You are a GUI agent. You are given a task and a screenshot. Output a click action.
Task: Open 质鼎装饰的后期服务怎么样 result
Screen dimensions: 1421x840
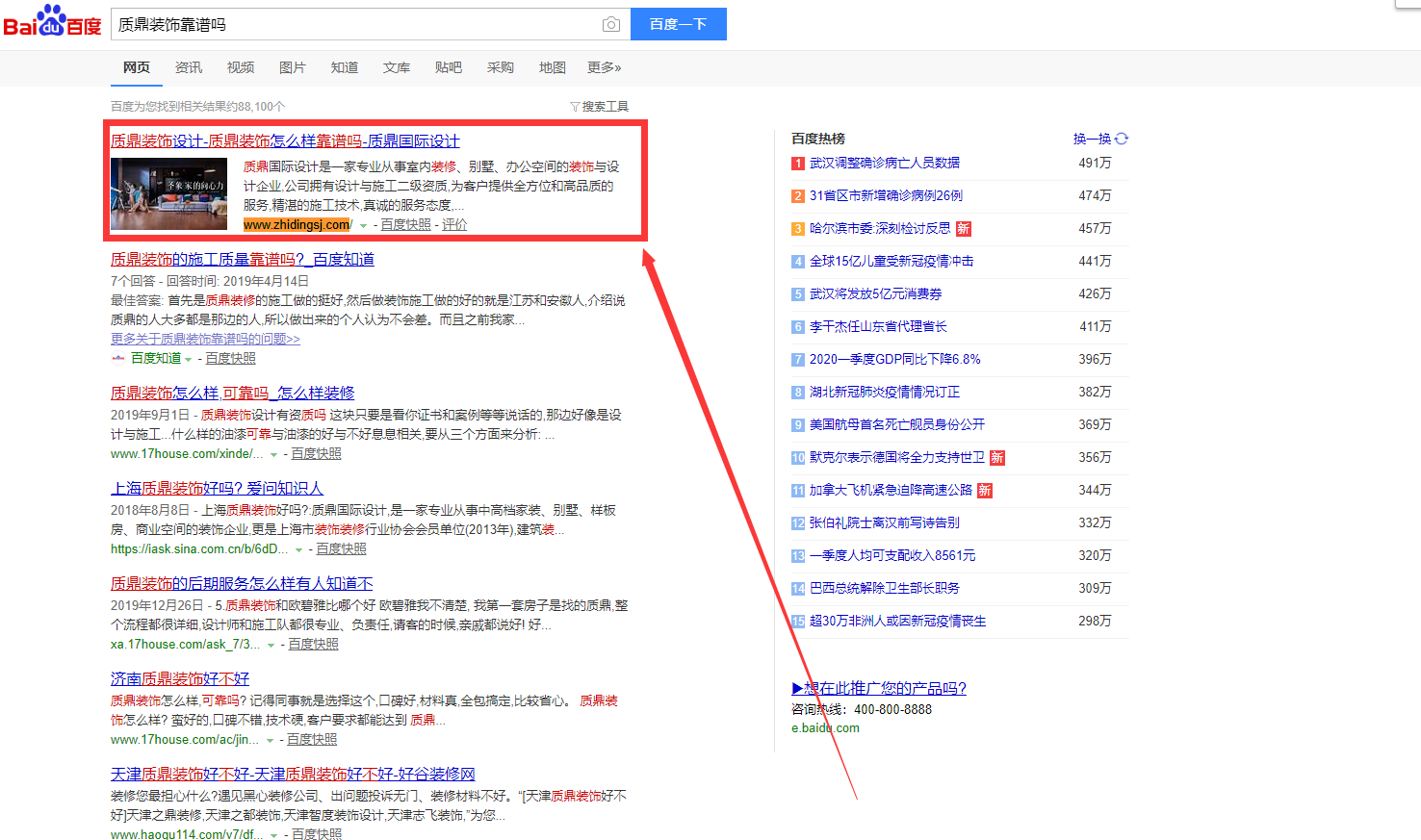click(242, 584)
